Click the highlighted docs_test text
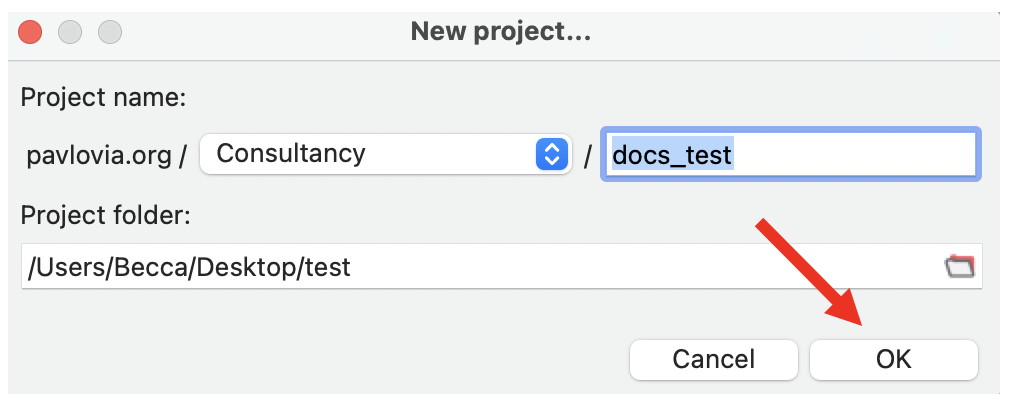 (672, 155)
